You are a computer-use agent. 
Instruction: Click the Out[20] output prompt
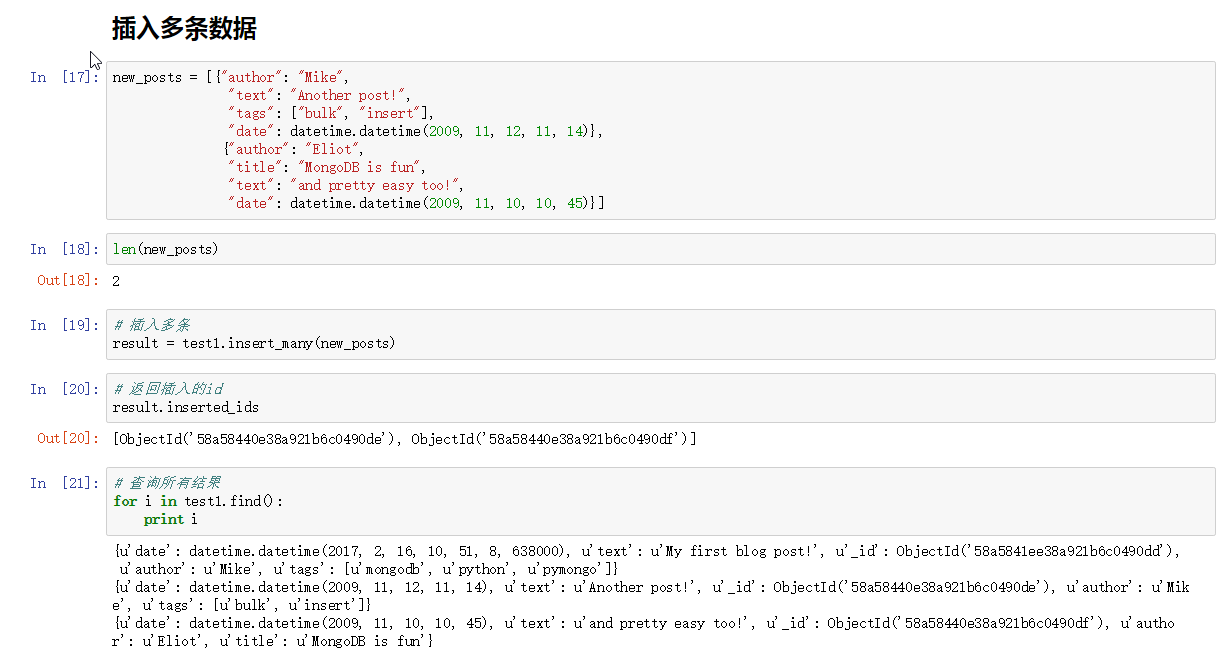[x=68, y=438]
